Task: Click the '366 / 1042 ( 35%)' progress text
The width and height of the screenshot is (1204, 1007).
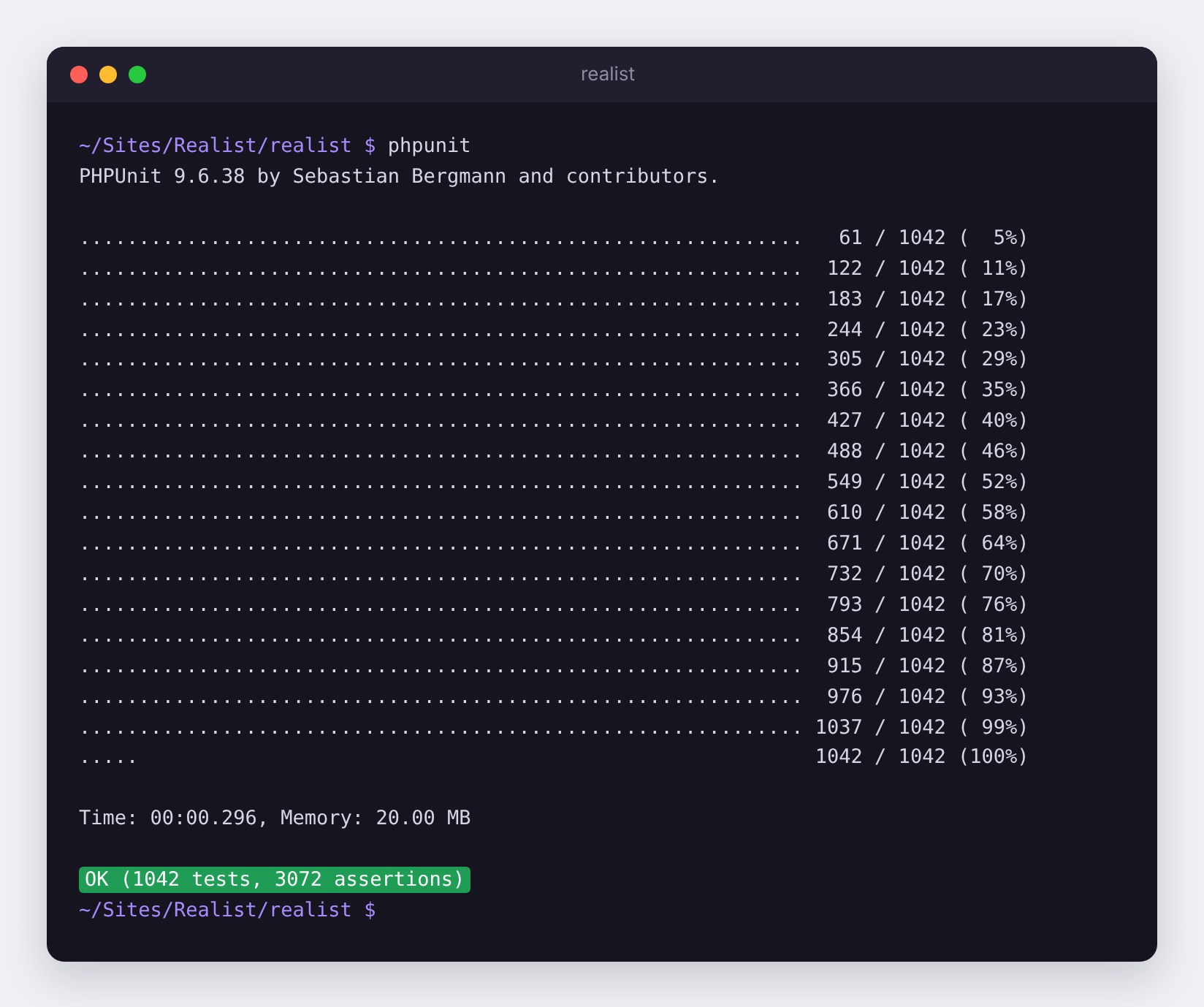Action: (927, 389)
